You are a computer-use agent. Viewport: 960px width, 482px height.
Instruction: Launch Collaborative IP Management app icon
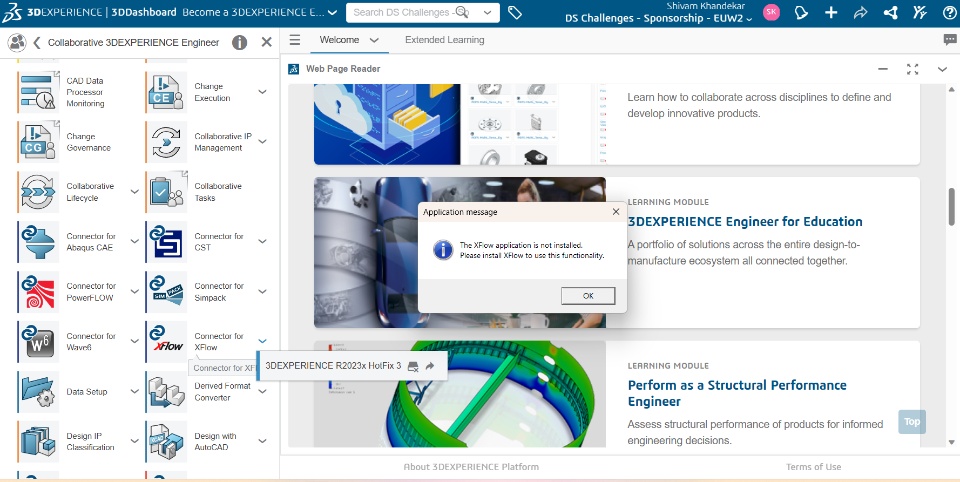pos(167,141)
